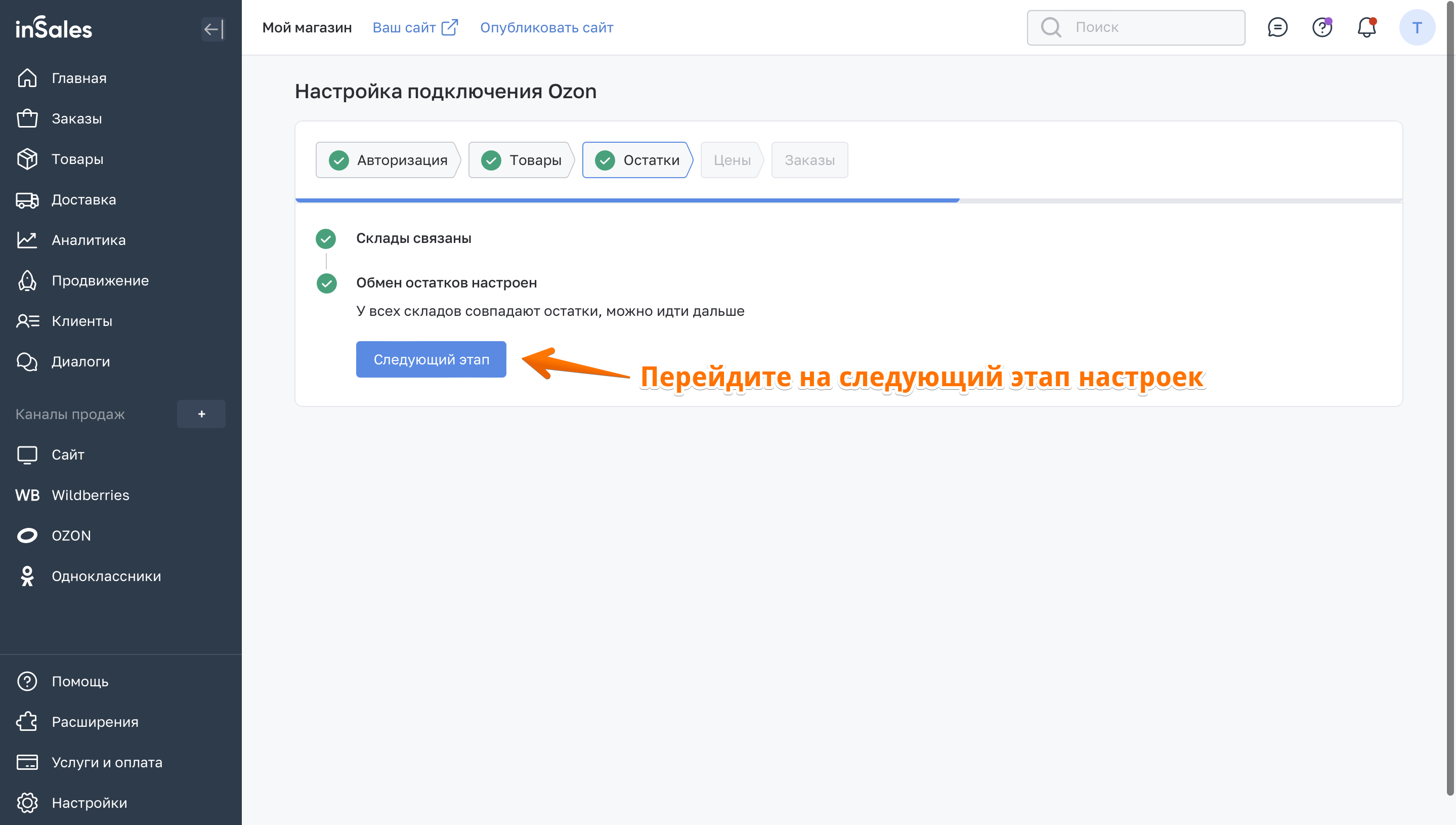Image resolution: width=1456 pixels, height=825 pixels.
Task: Click Опубликовать сайт link
Action: tap(546, 27)
